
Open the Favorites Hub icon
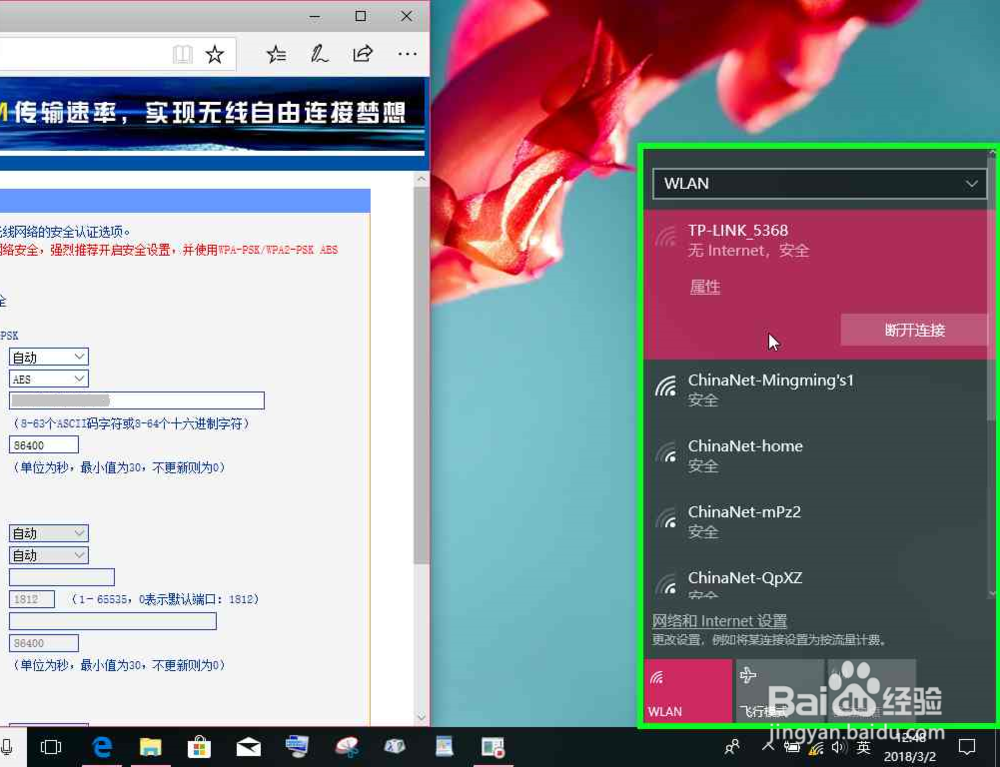tap(276, 55)
